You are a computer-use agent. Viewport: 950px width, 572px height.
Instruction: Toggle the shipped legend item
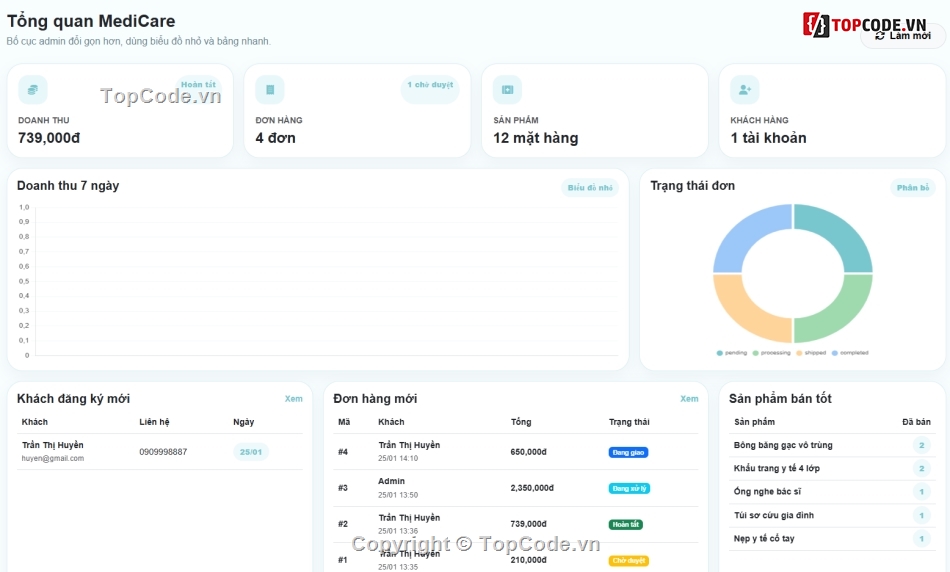[x=811, y=353]
